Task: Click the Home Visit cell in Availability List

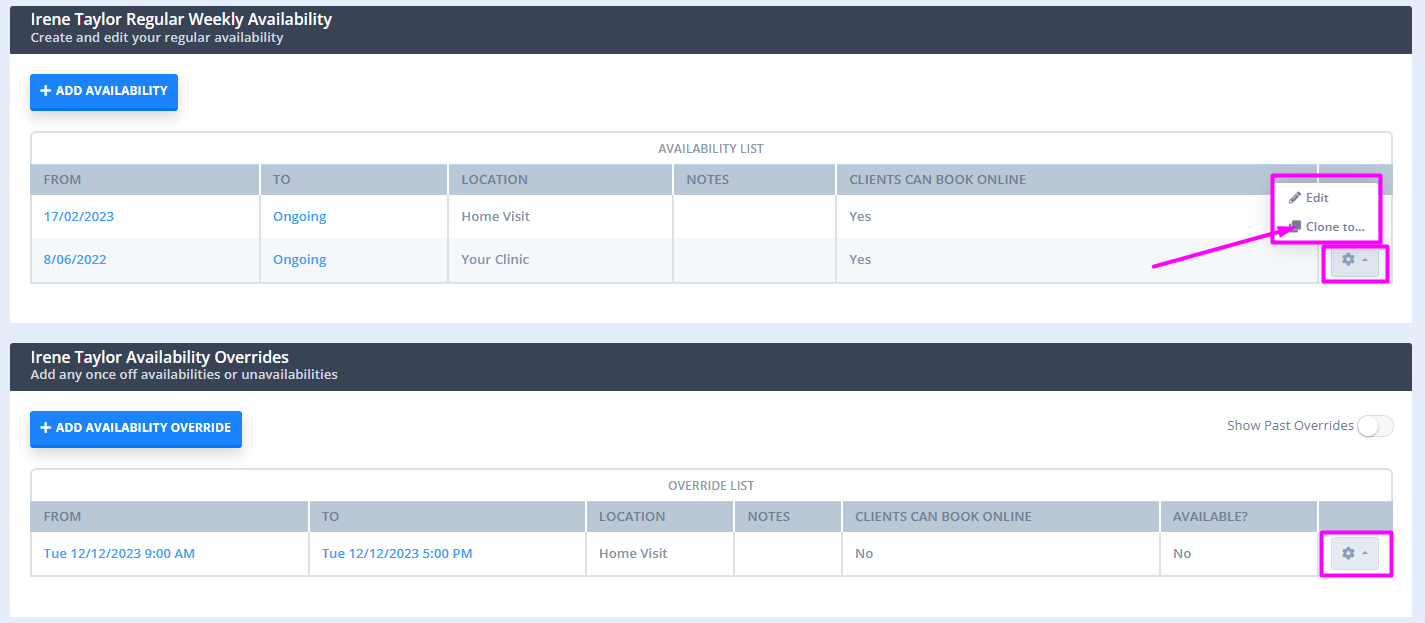Action: coord(560,216)
